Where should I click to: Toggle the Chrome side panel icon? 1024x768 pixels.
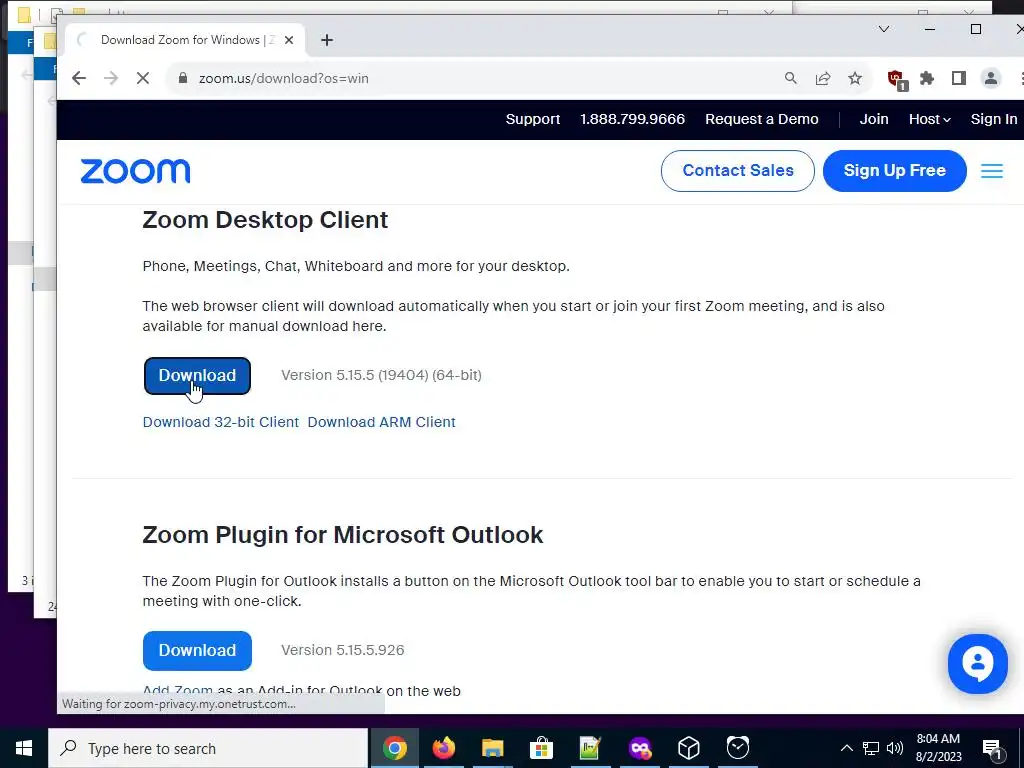959,78
